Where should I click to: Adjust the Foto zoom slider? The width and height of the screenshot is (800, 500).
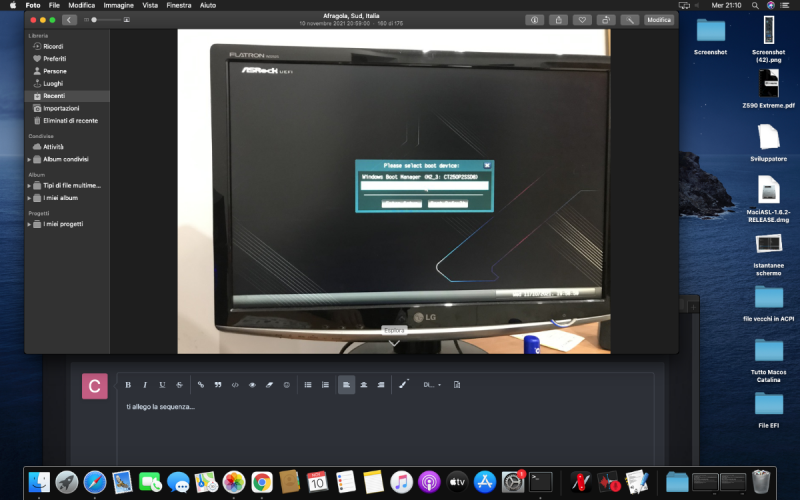click(106, 20)
